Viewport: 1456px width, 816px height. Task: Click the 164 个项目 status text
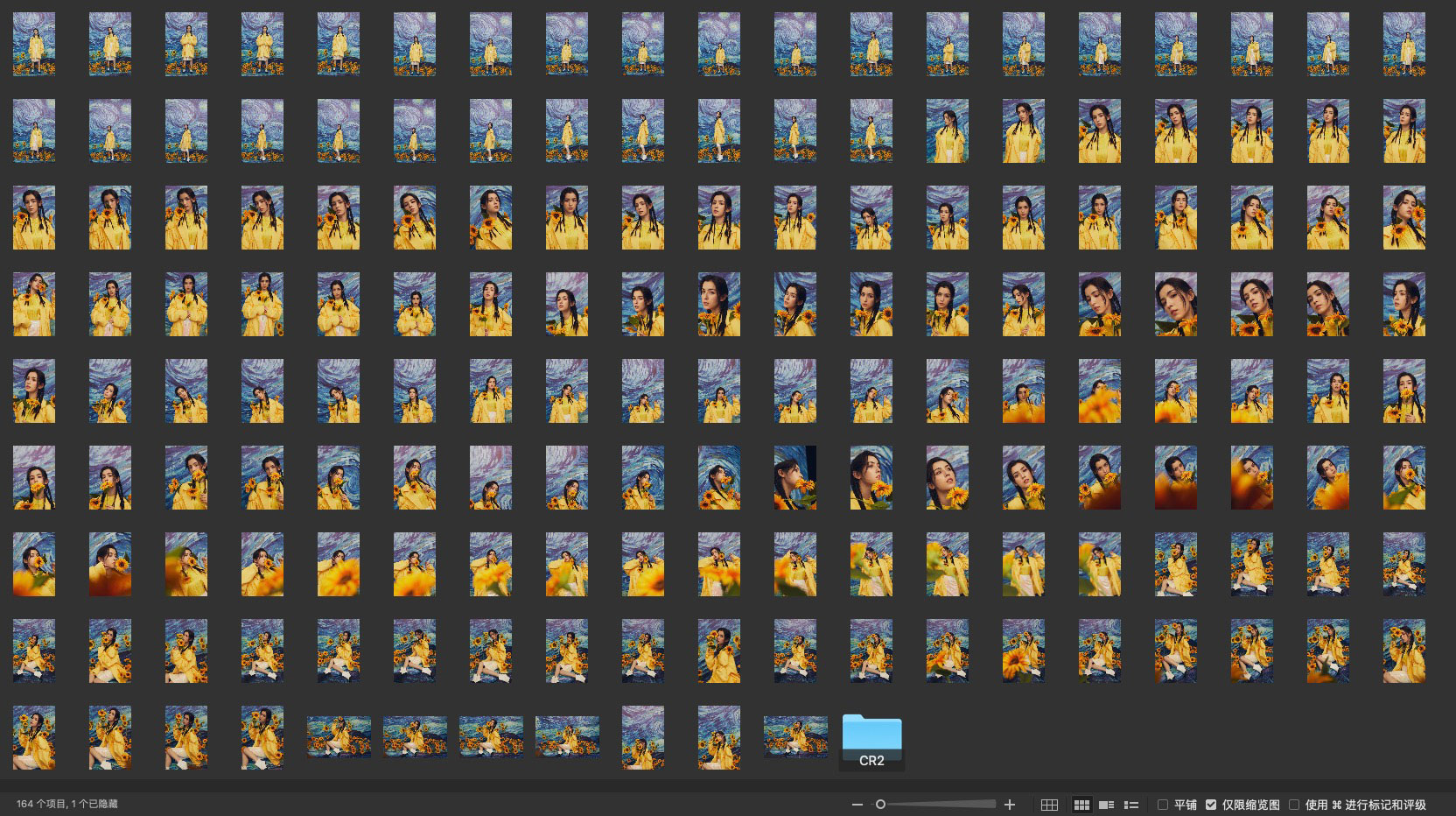tap(66, 804)
